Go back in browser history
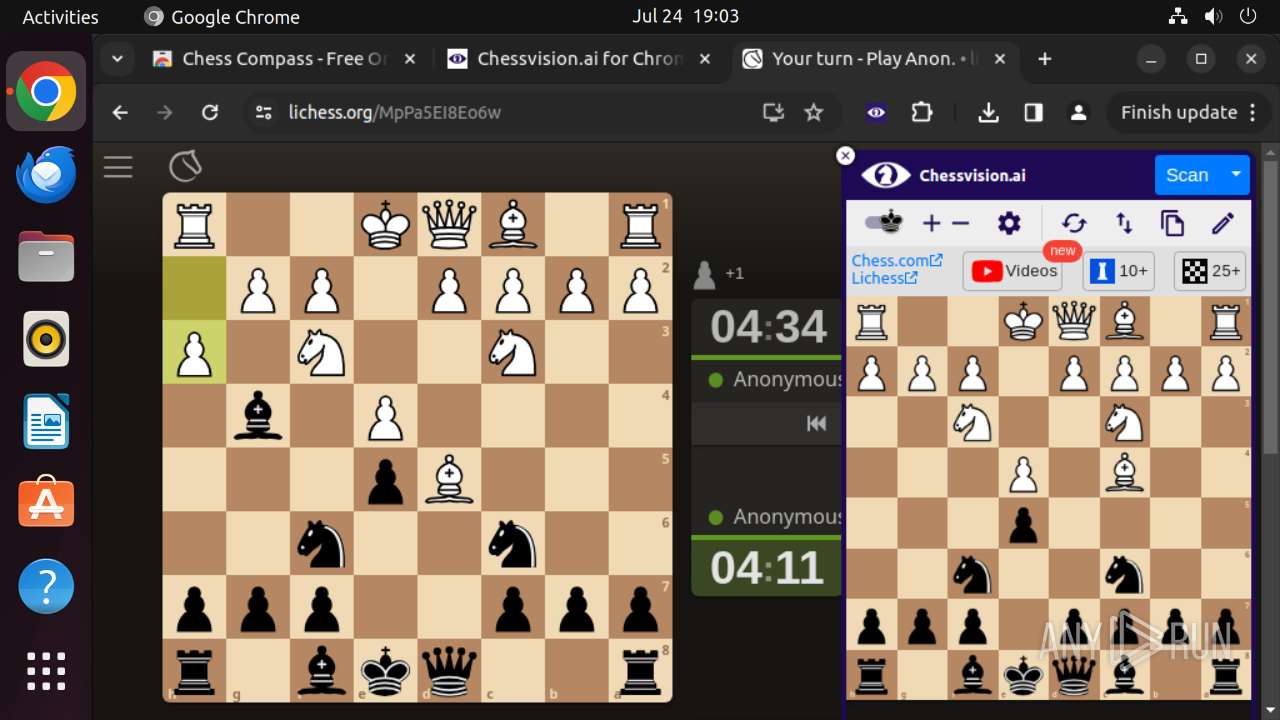1280x720 pixels. click(120, 113)
